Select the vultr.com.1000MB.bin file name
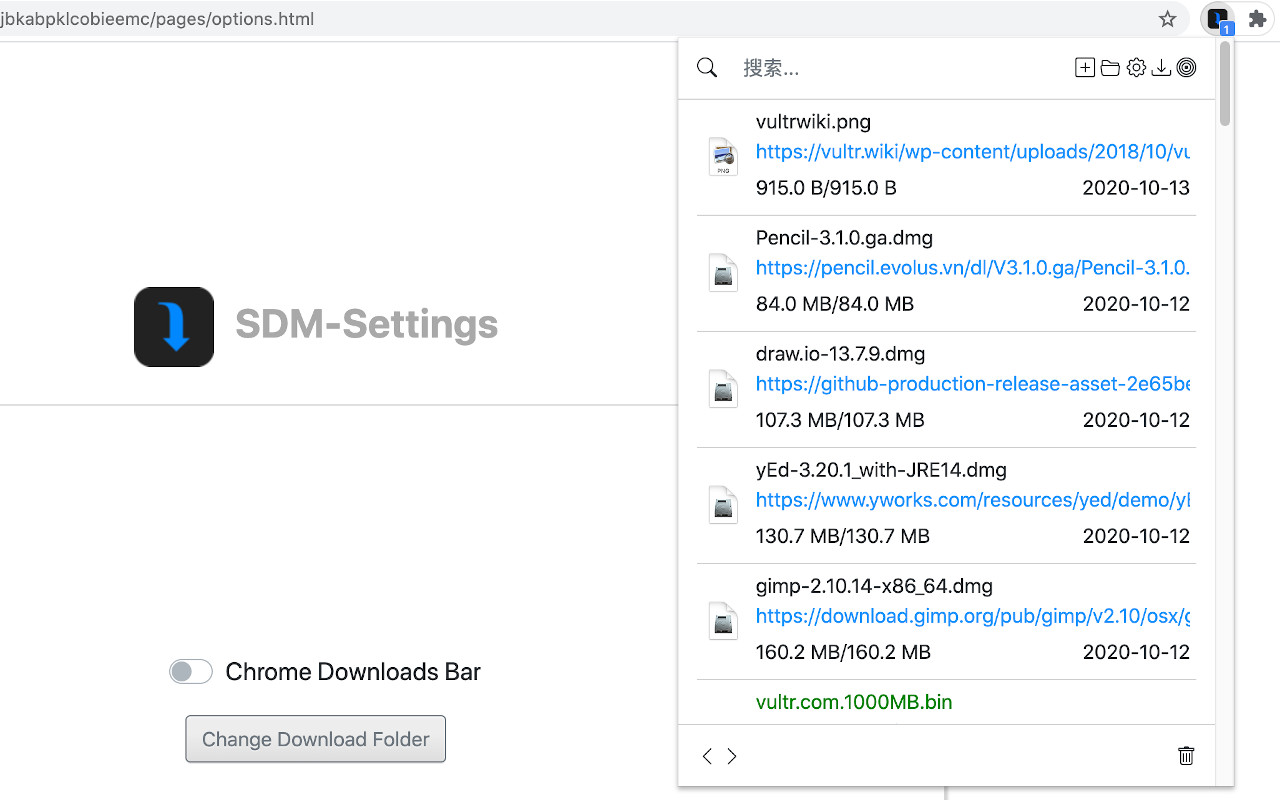Screen dimensions: 1280x800 [854, 702]
